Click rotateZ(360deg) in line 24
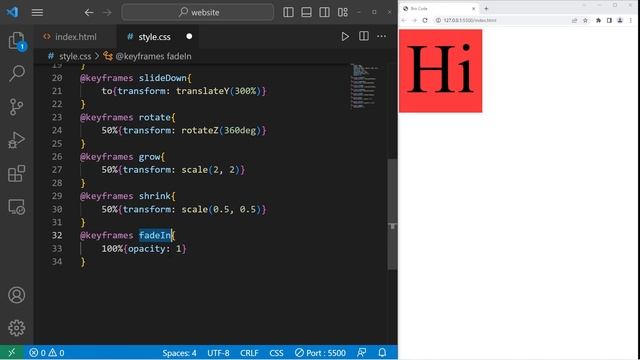This screenshot has width=640, height=360. (221, 131)
